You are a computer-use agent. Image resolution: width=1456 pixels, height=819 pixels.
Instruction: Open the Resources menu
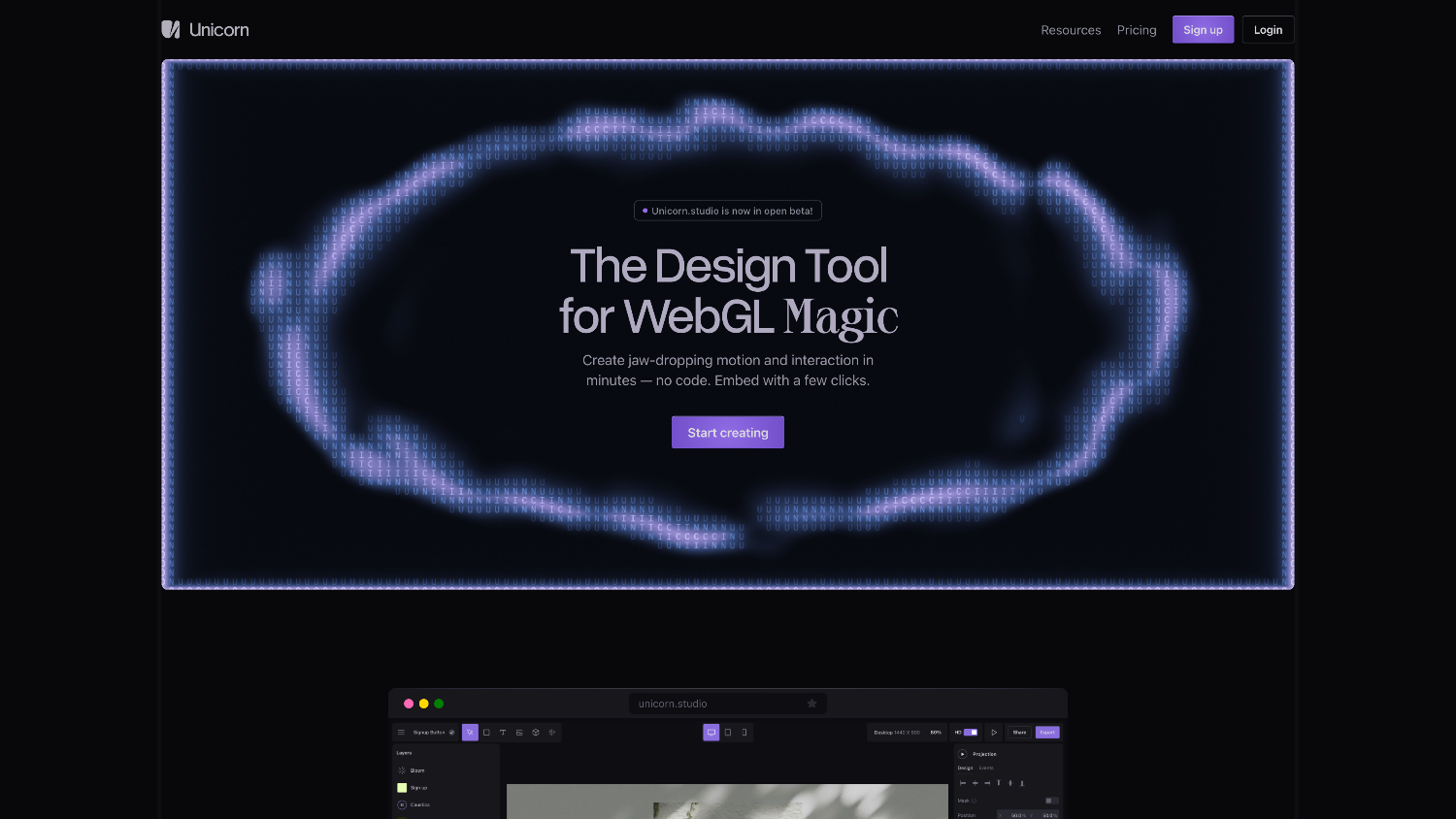pos(1071,30)
